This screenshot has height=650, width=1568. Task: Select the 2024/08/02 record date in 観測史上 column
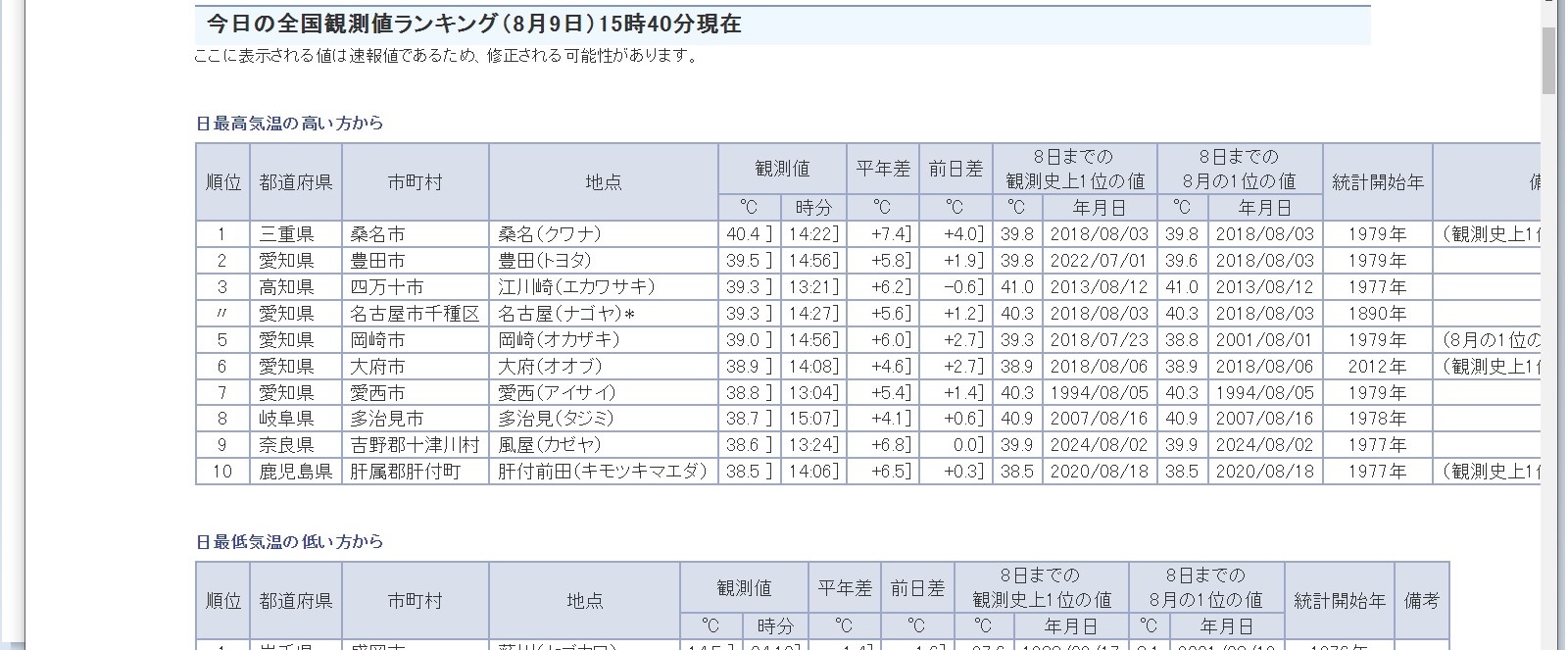click(x=1099, y=445)
